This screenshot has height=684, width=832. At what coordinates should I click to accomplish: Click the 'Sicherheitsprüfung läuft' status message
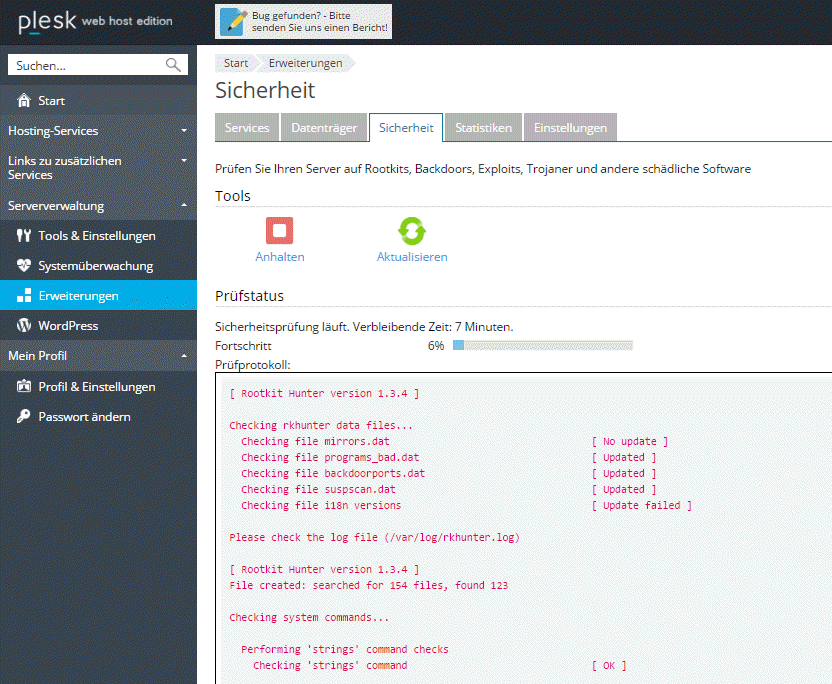(364, 327)
